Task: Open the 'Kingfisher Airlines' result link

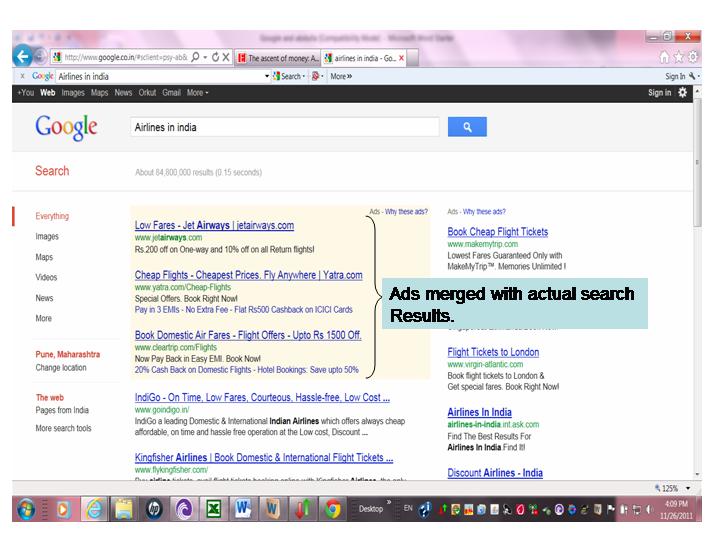Action: pos(264,458)
